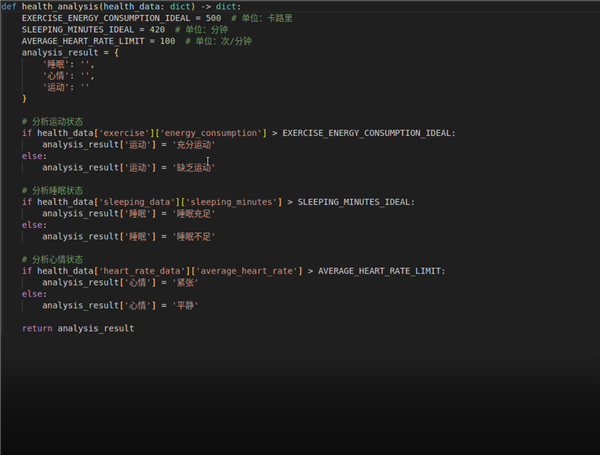600x455 pixels.
Task: Click the value 100 for AVERAGE_HEART_RATE_LIMIT
Action: point(167,41)
